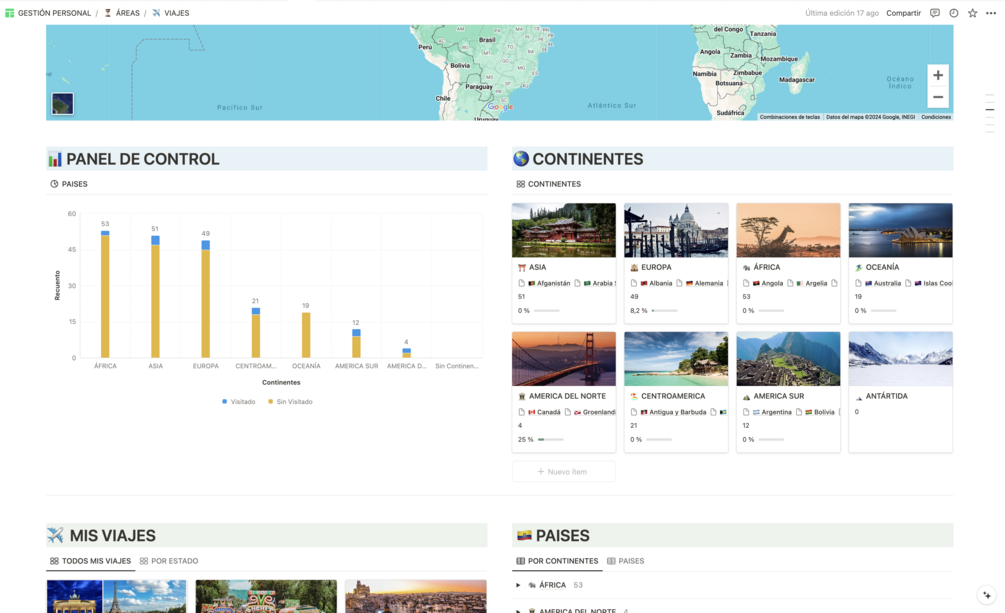The width and height of the screenshot is (1005, 613).
Task: Zoom in on the map
Action: tap(938, 75)
